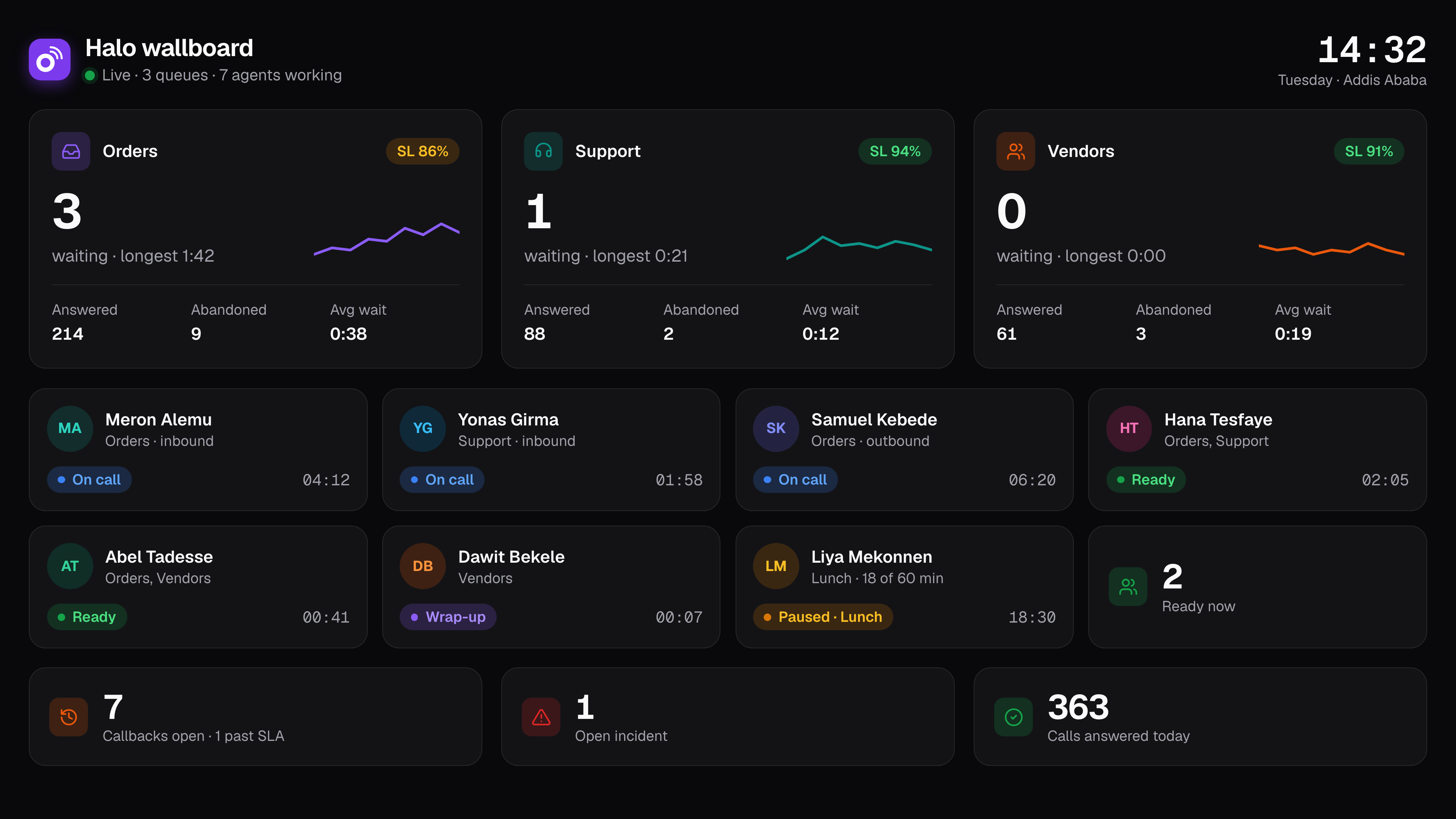Image resolution: width=1456 pixels, height=819 pixels.
Task: Click Samuel Kebede's SK avatar
Action: [776, 428]
